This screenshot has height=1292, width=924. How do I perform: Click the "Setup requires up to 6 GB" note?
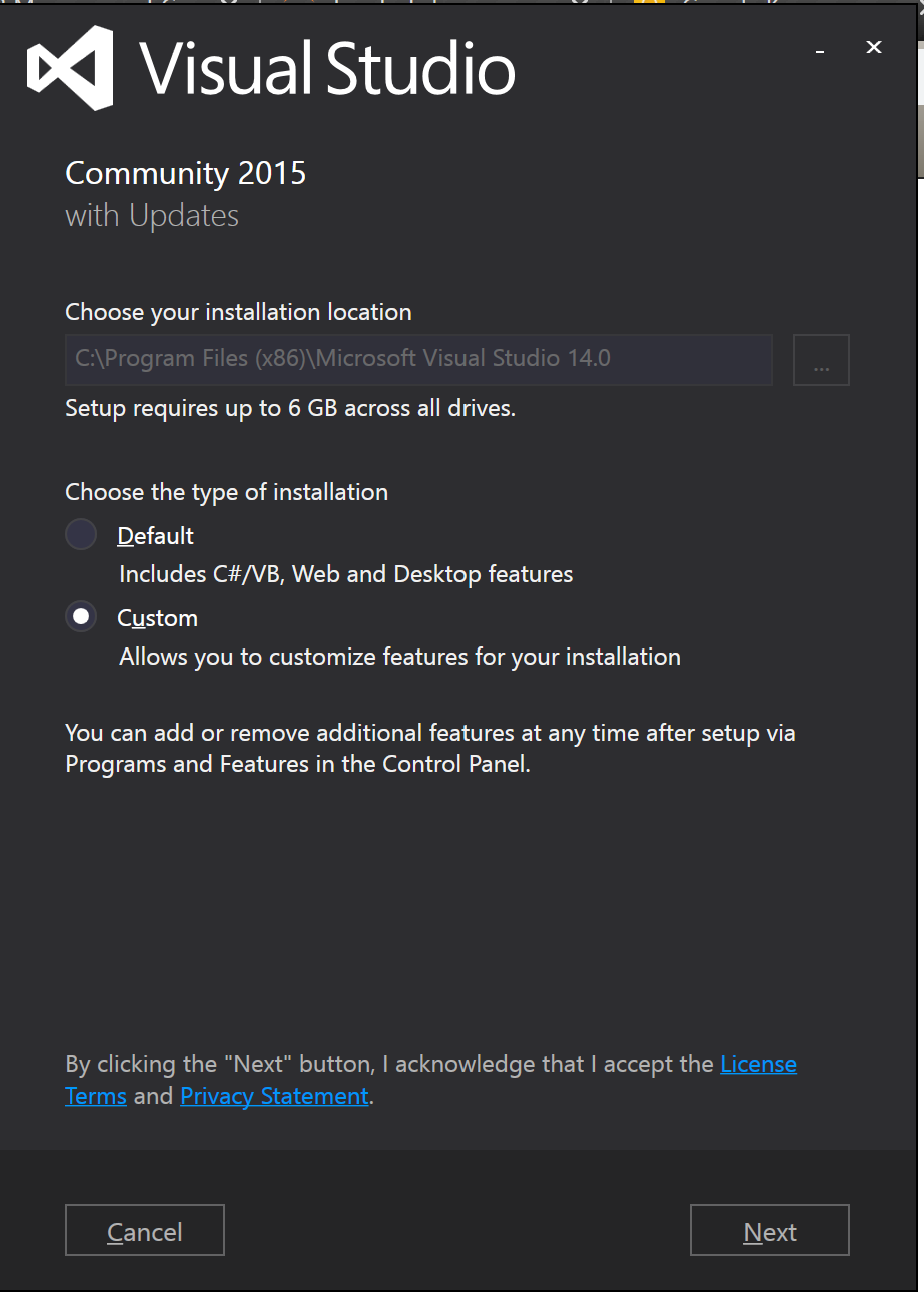(290, 408)
